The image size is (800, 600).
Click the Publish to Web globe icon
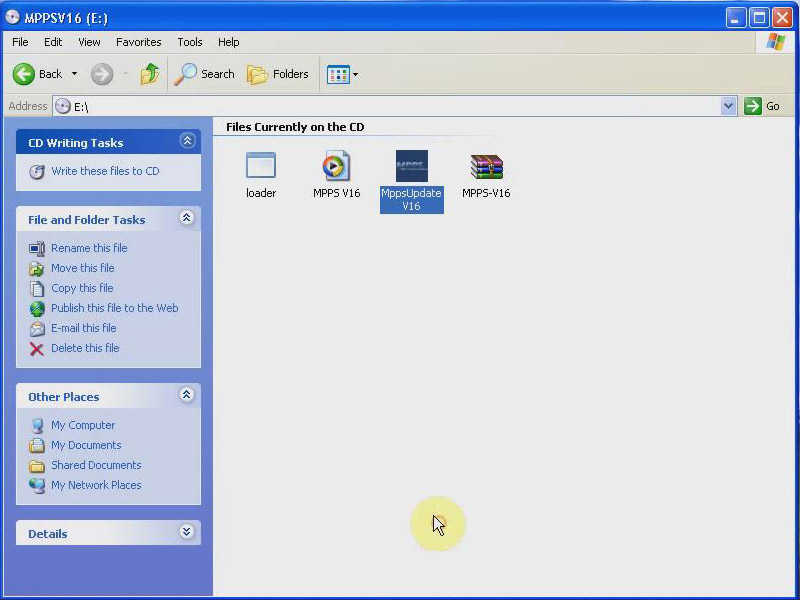coord(37,309)
